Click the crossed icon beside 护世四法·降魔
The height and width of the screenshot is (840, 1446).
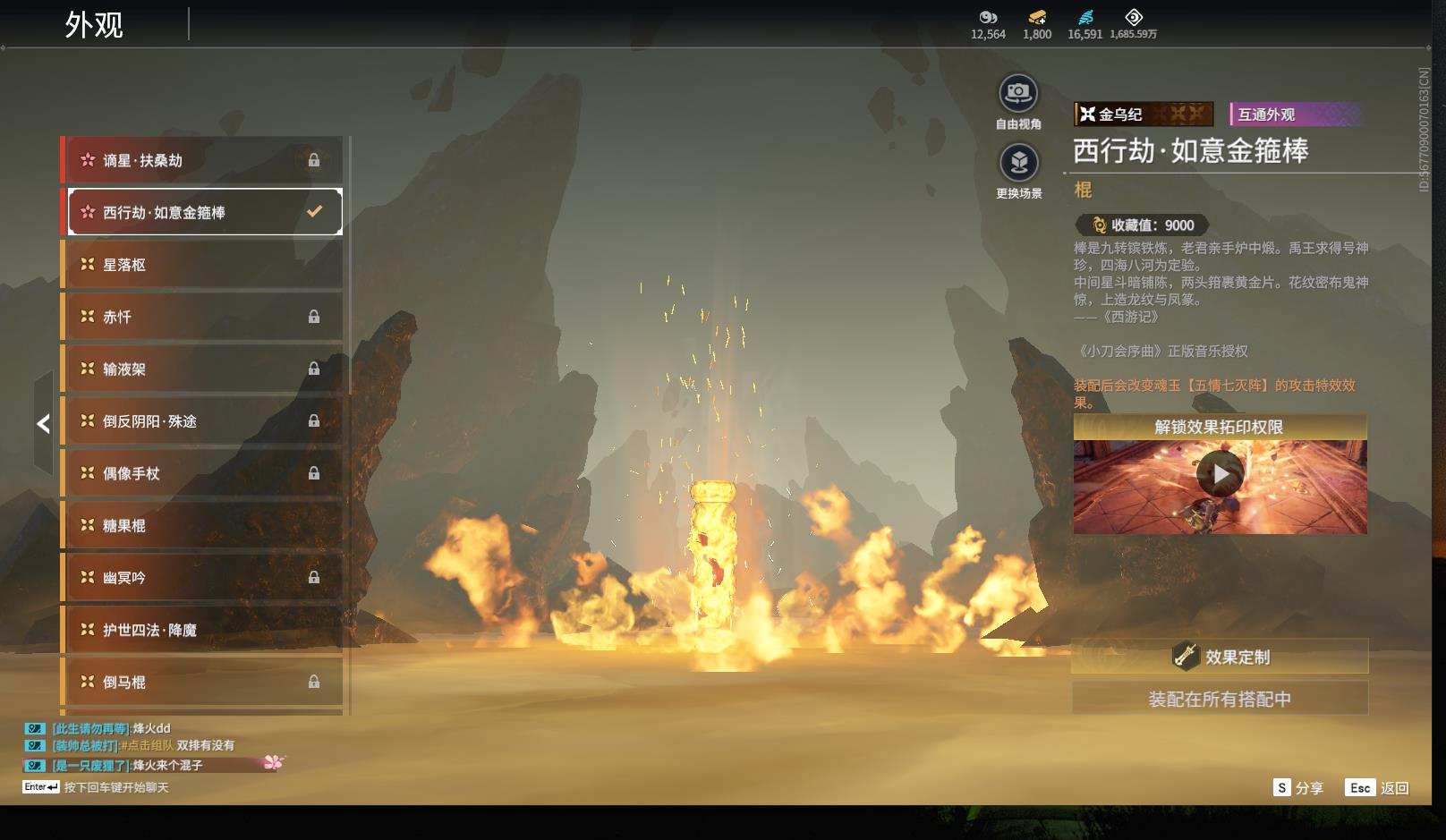tap(88, 630)
